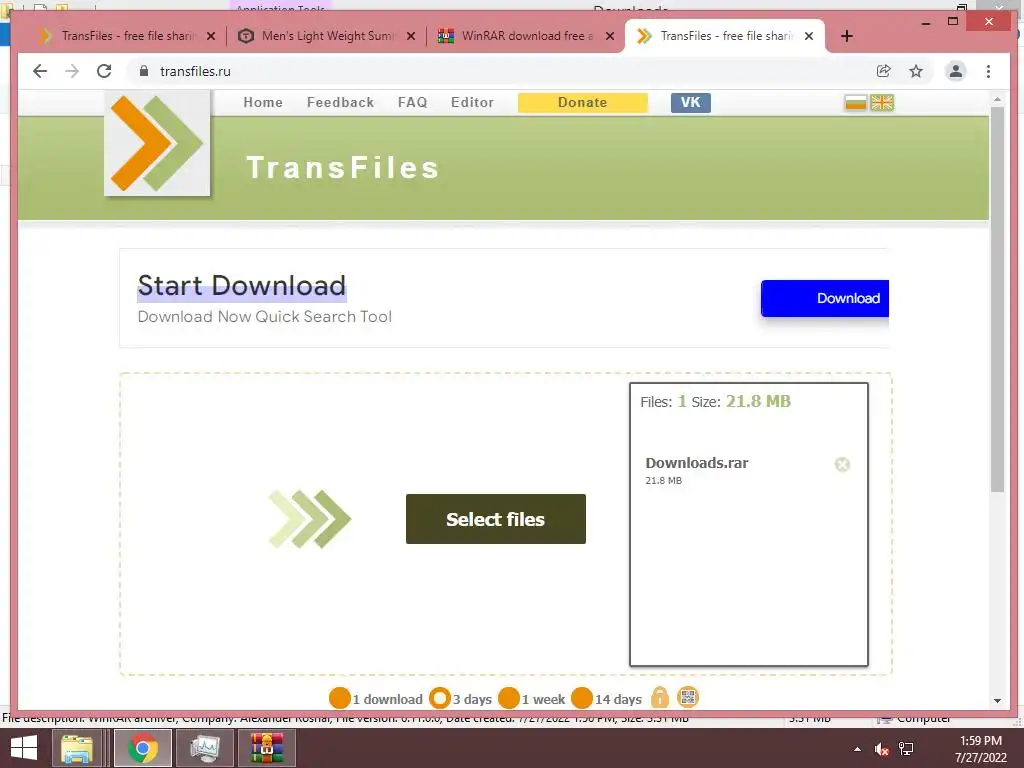Open the FAQ menu link

[x=412, y=103]
